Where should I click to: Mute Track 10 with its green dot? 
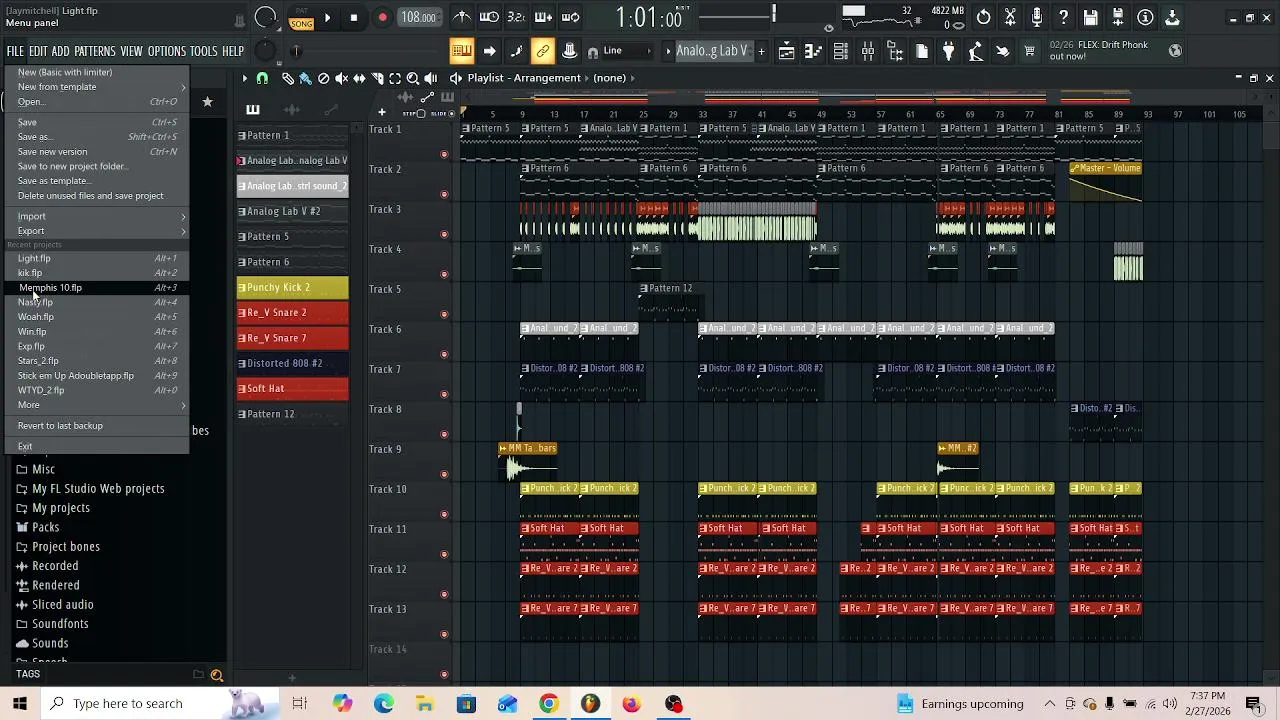[x=444, y=514]
